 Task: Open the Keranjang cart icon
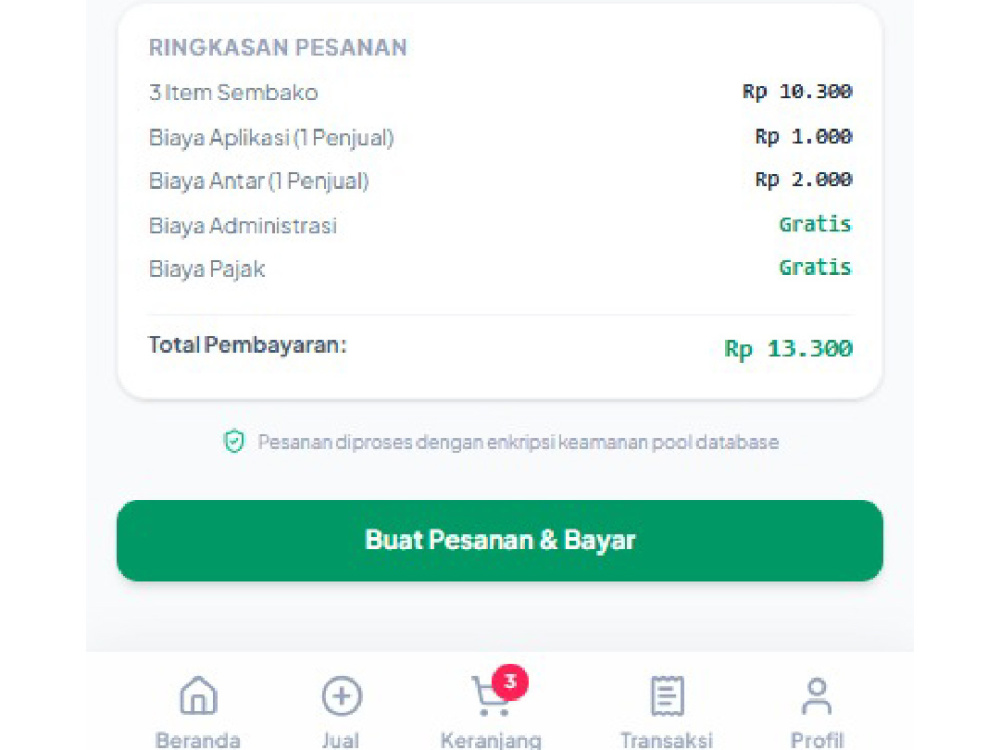point(490,696)
